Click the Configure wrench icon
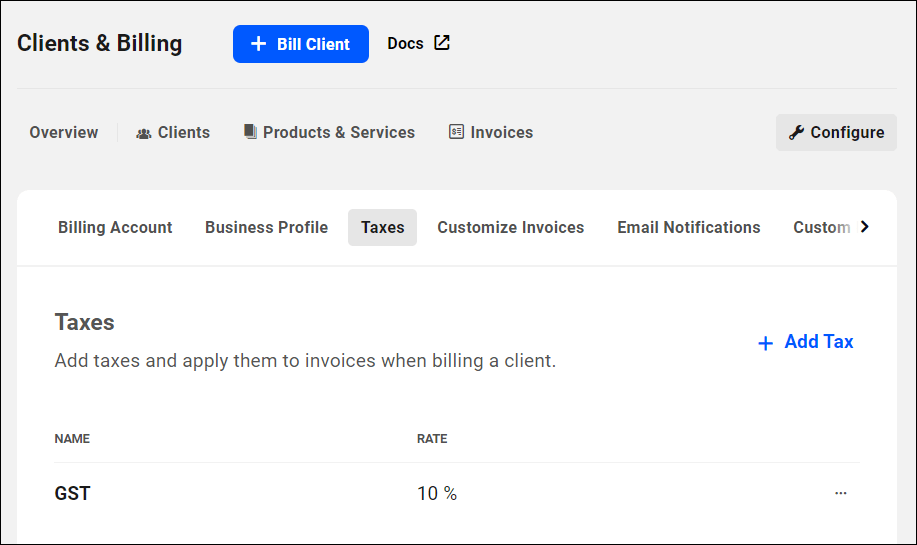The width and height of the screenshot is (917, 545). (796, 132)
